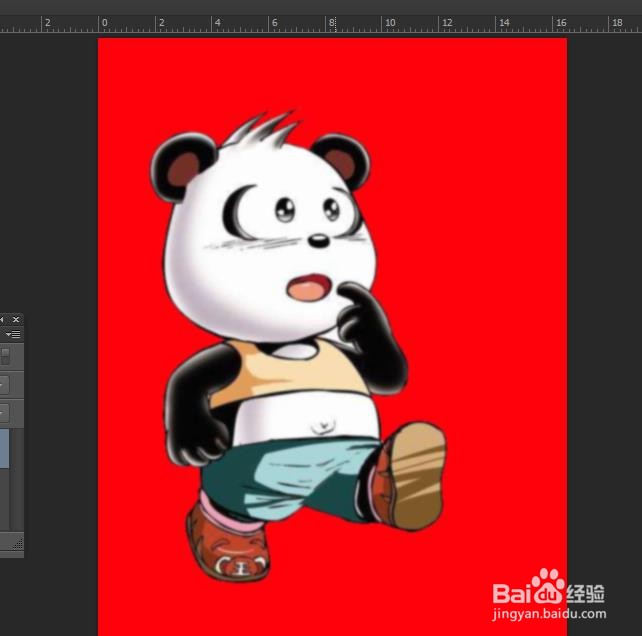642x636 pixels.
Task: Open the floating panel's flyout menu
Action: point(13,334)
